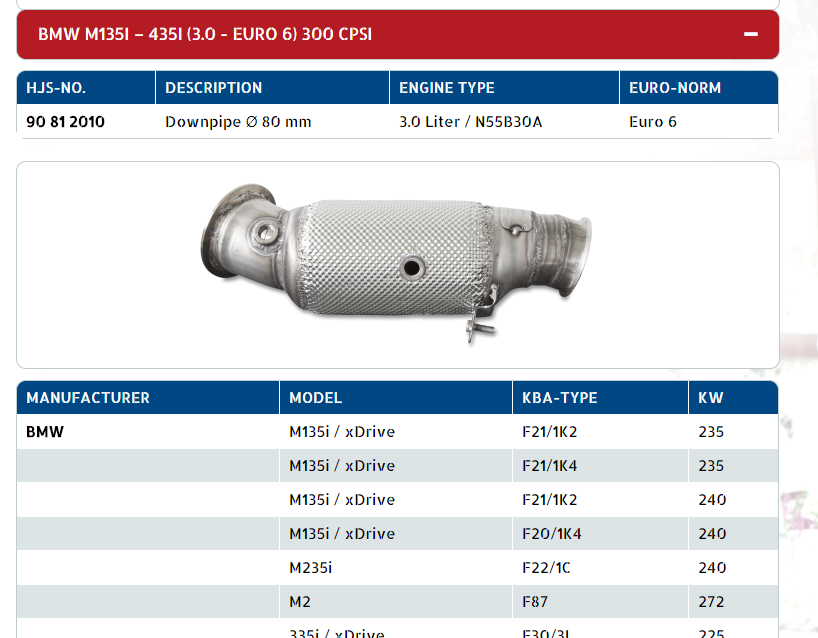Open the downpipe product image

click(396, 264)
